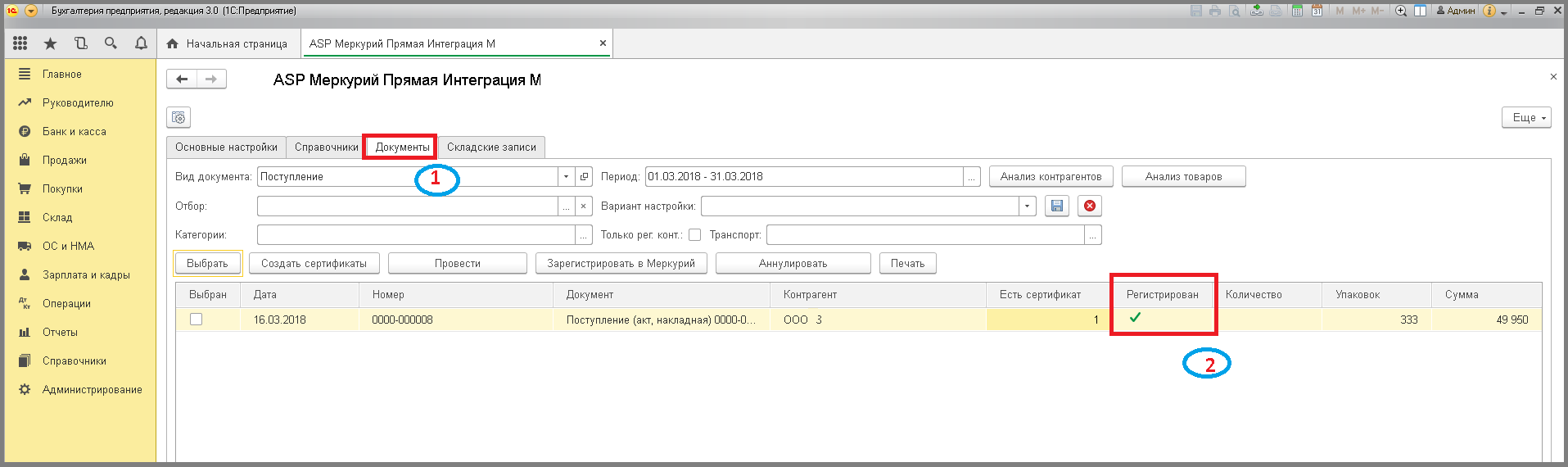The width and height of the screenshot is (1568, 467).
Task: Switch to Основные настройки tab
Action: (x=226, y=147)
